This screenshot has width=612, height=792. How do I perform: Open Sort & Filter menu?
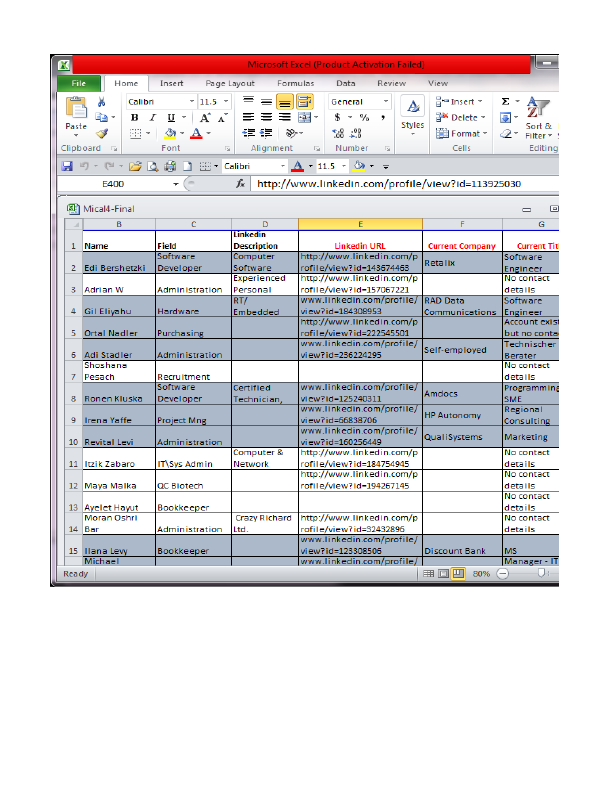tap(538, 118)
